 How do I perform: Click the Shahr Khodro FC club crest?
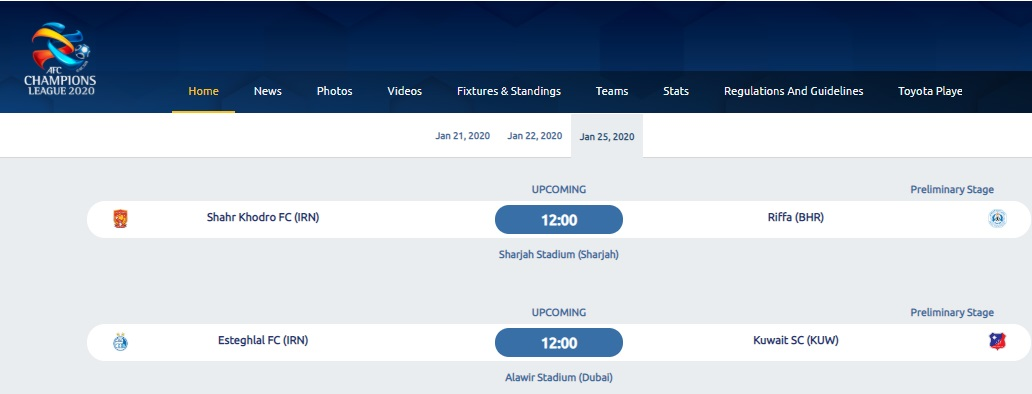point(120,219)
